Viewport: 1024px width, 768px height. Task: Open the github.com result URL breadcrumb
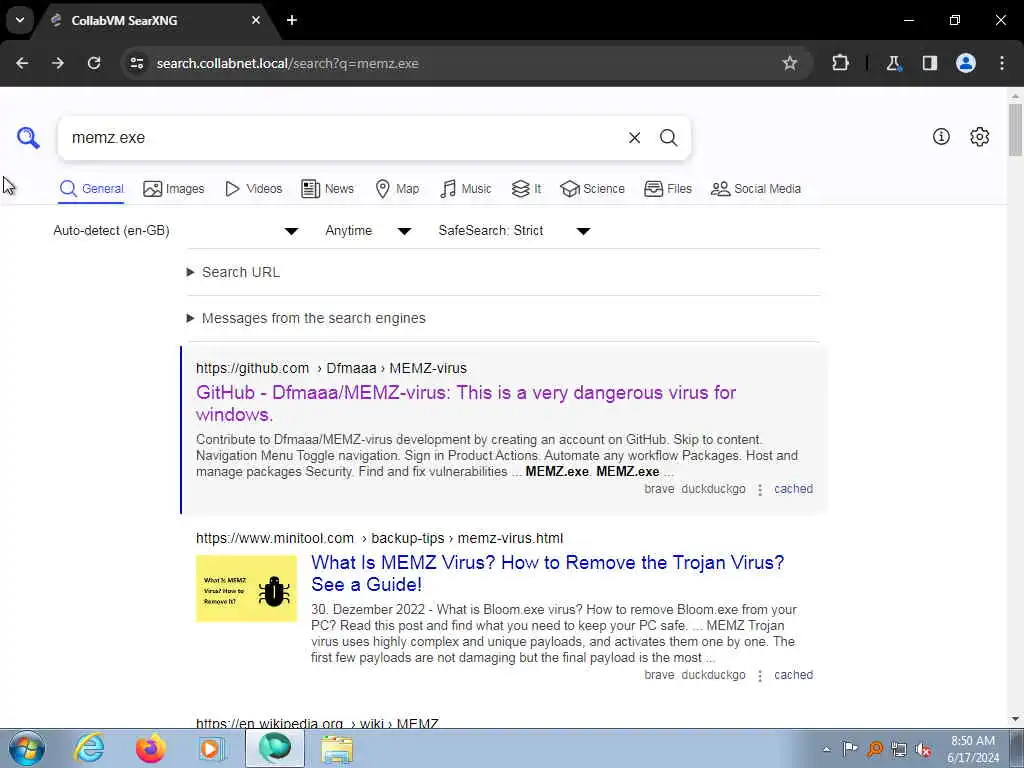tap(331, 368)
